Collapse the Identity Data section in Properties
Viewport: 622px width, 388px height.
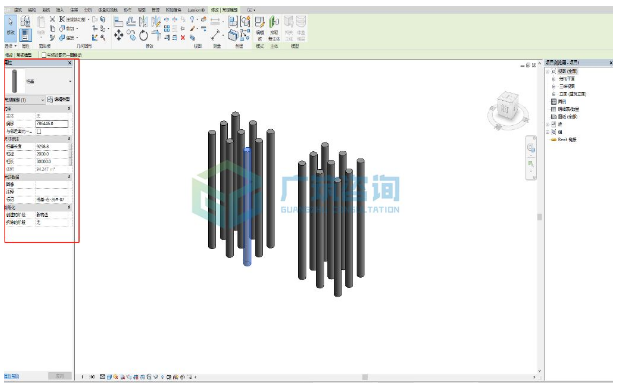(x=69, y=177)
